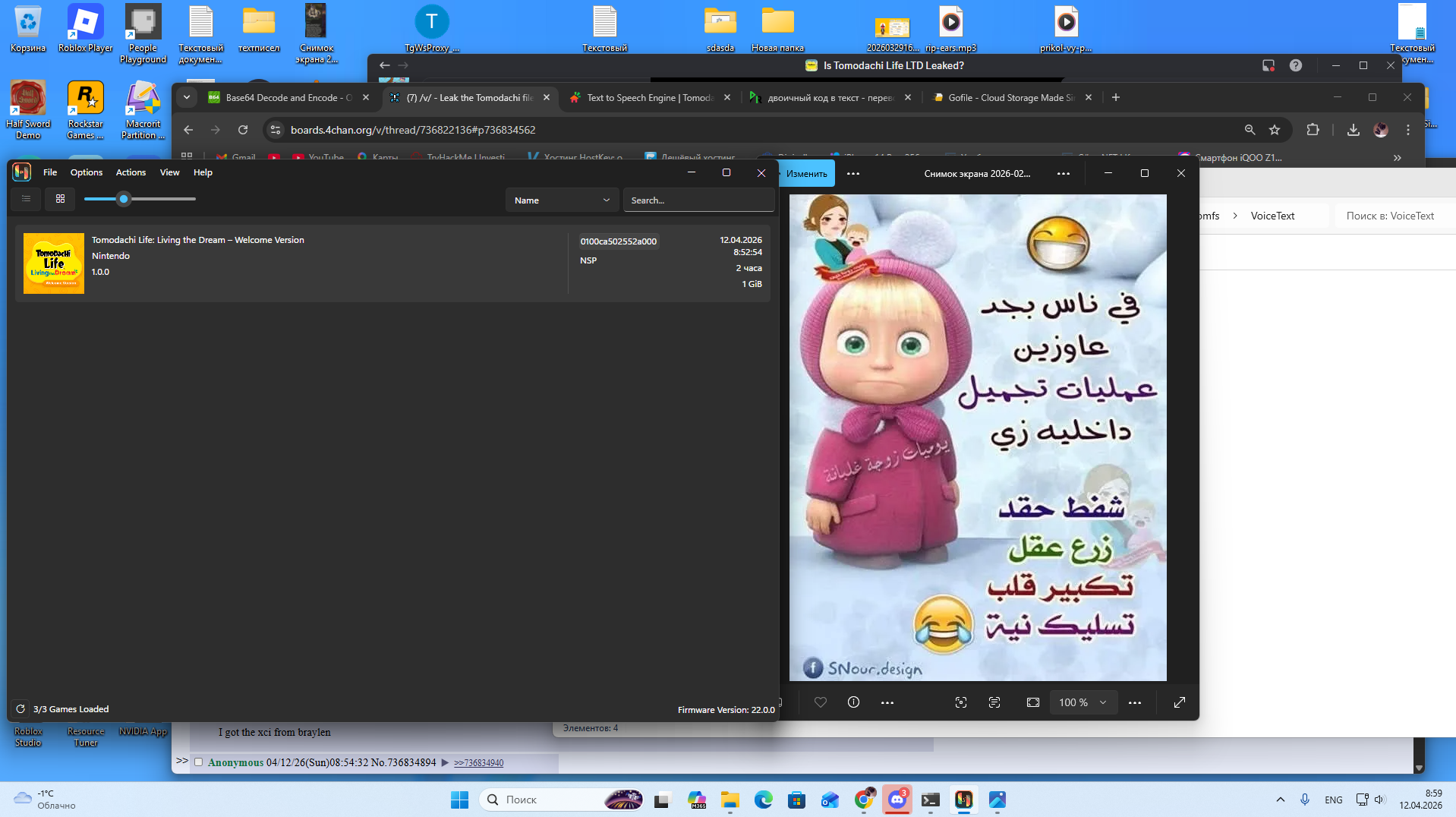Show hidden bookmarks overflow chevron
1456x817 pixels.
(x=1398, y=158)
